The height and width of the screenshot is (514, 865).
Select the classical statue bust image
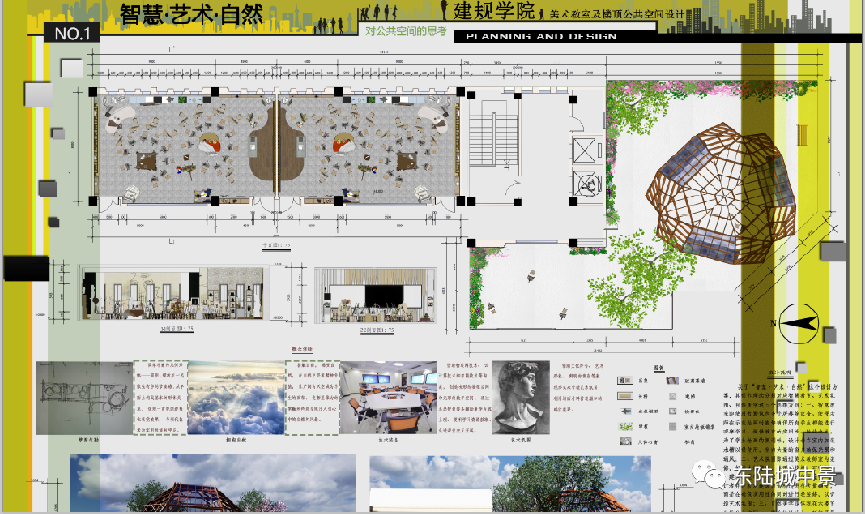click(x=521, y=397)
